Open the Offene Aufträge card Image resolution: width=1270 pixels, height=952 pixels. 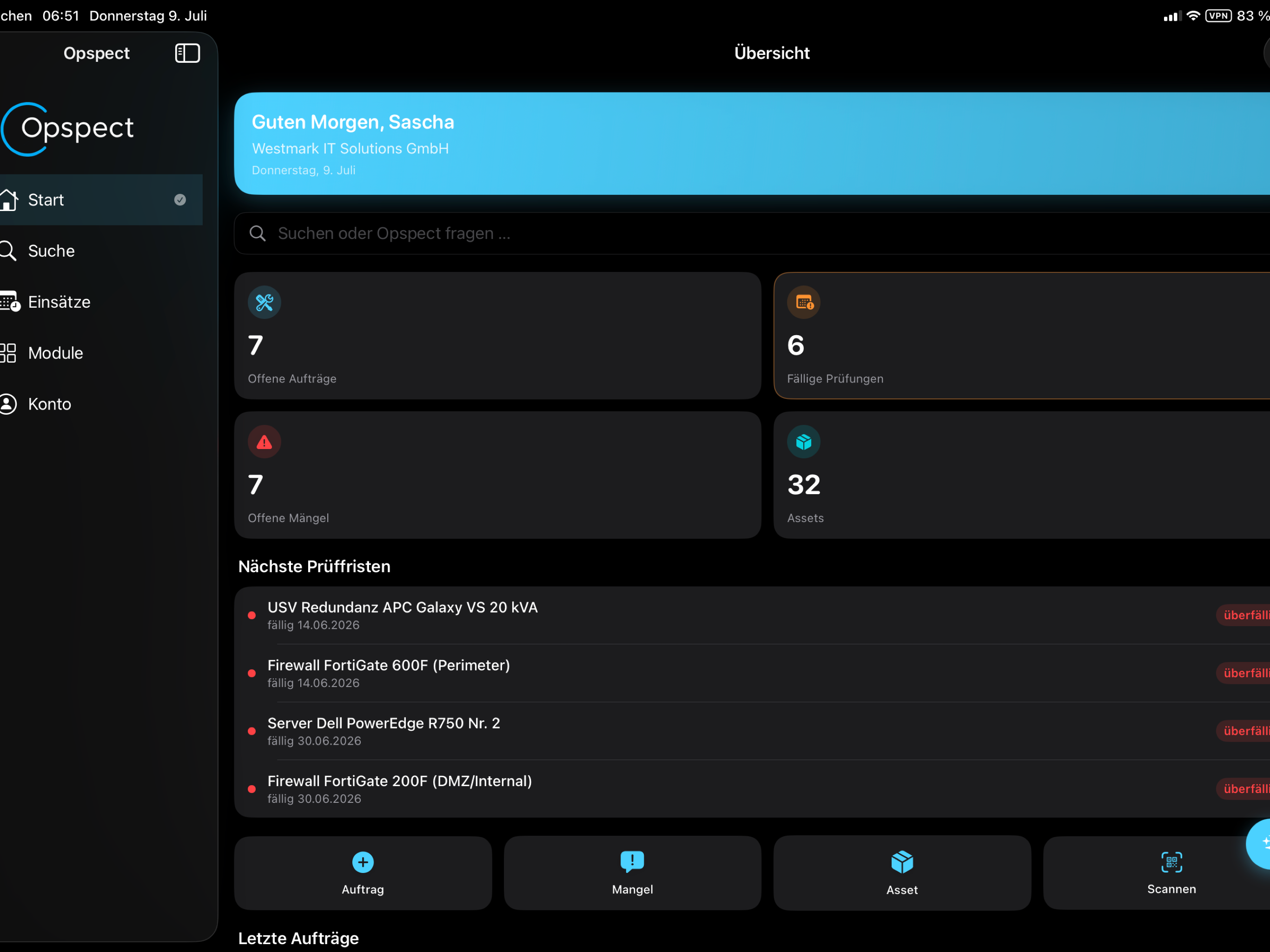pyautogui.click(x=498, y=336)
